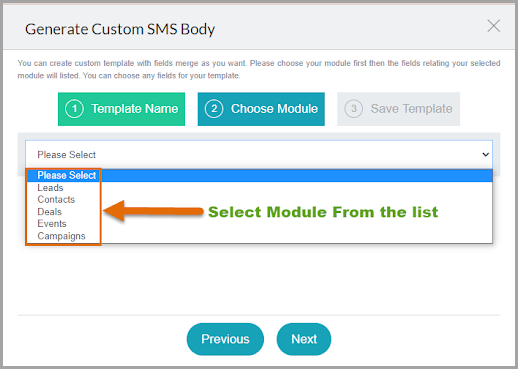Select Campaigns module option
The image size is (518, 369).
coord(61,236)
